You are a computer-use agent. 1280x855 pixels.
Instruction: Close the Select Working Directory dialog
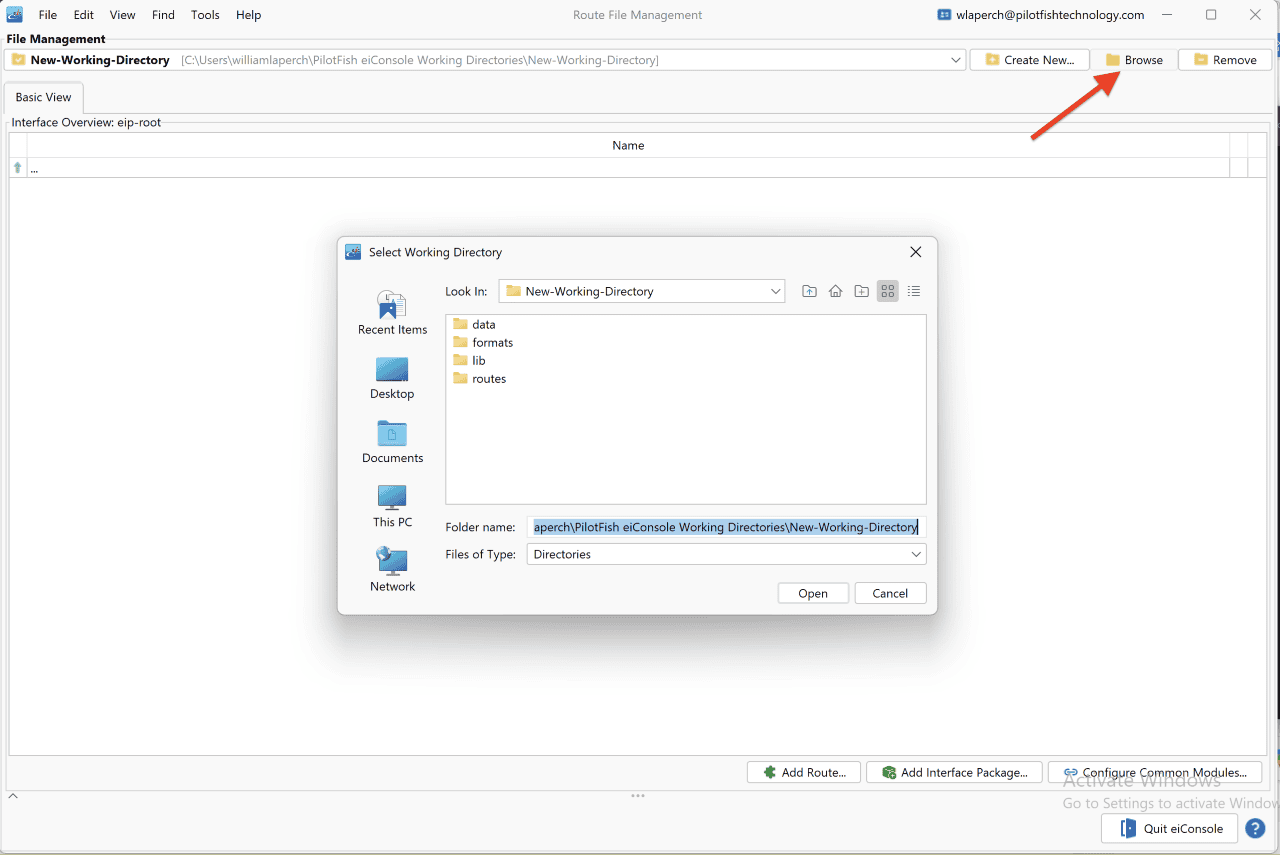pyautogui.click(x=915, y=252)
